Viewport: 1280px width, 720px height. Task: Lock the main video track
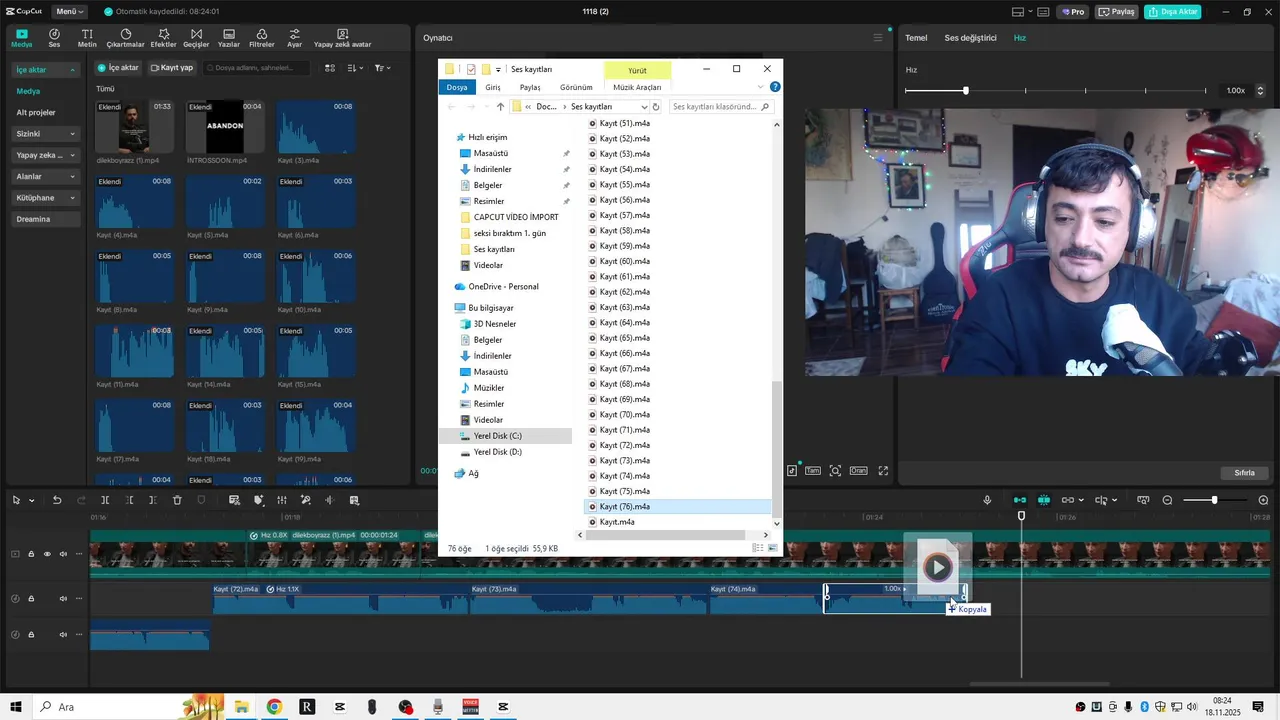31,554
